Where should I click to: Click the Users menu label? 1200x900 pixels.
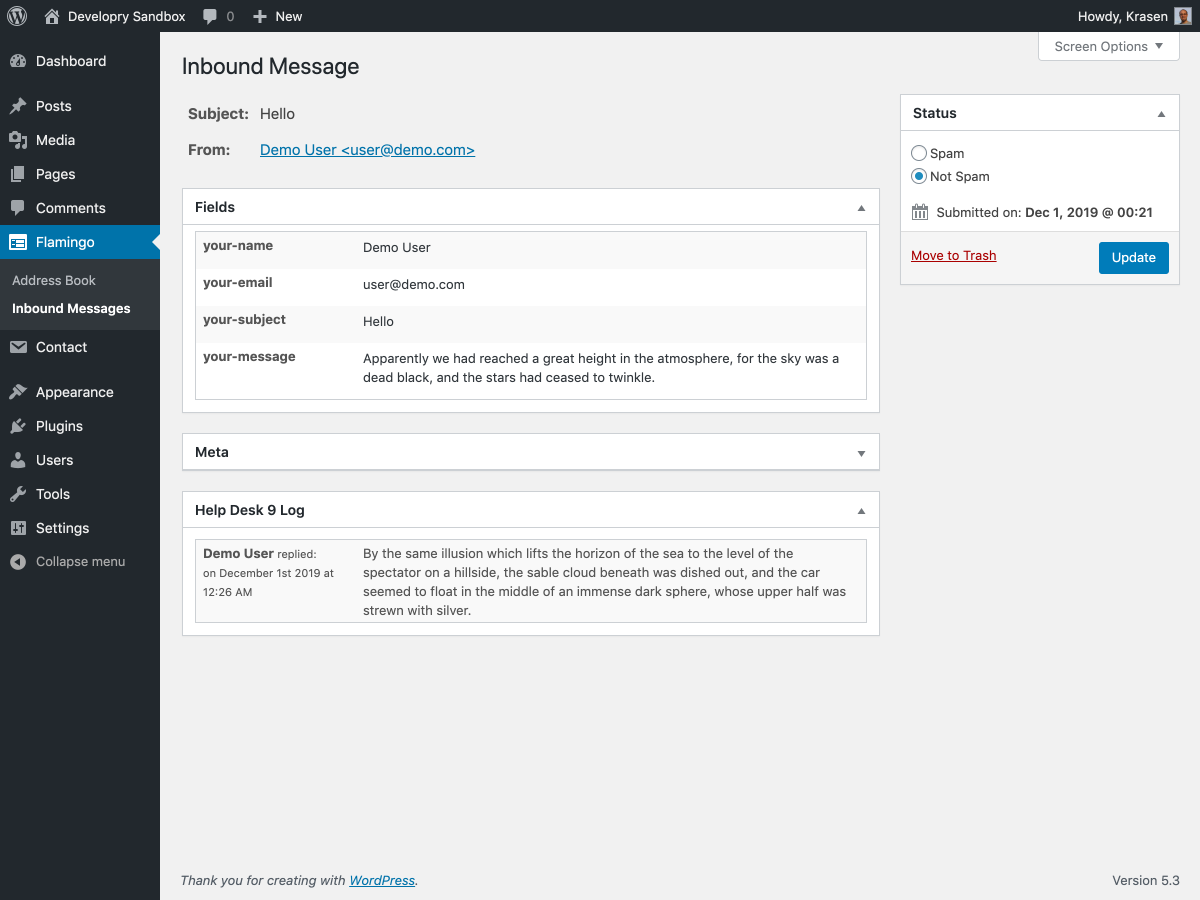[54, 460]
